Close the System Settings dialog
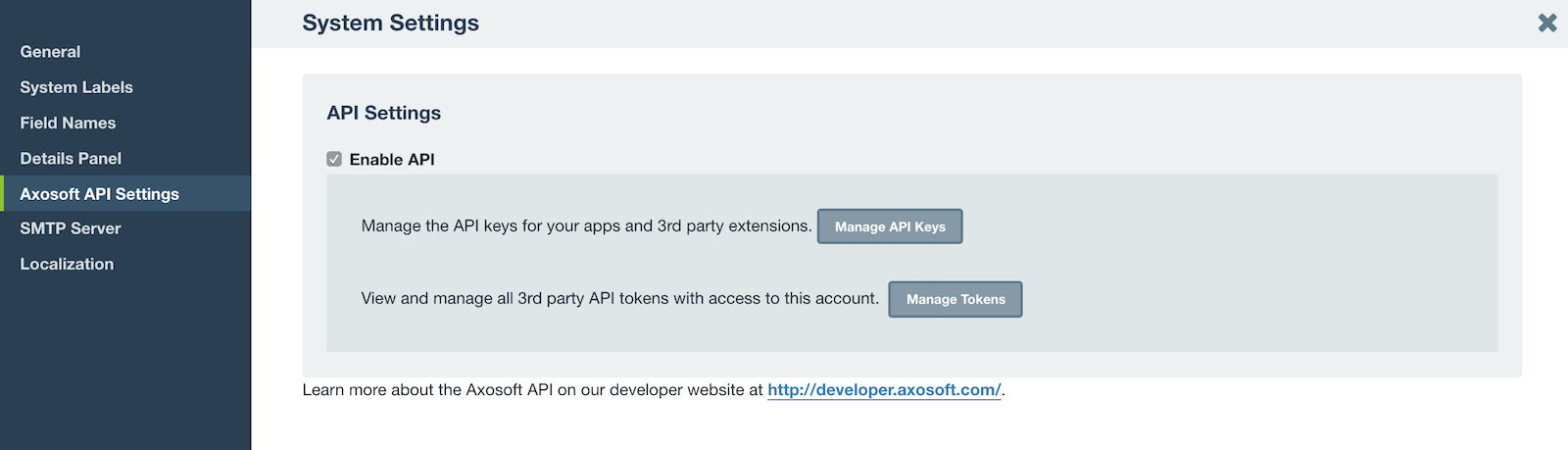The height and width of the screenshot is (450, 1568). pyautogui.click(x=1546, y=23)
